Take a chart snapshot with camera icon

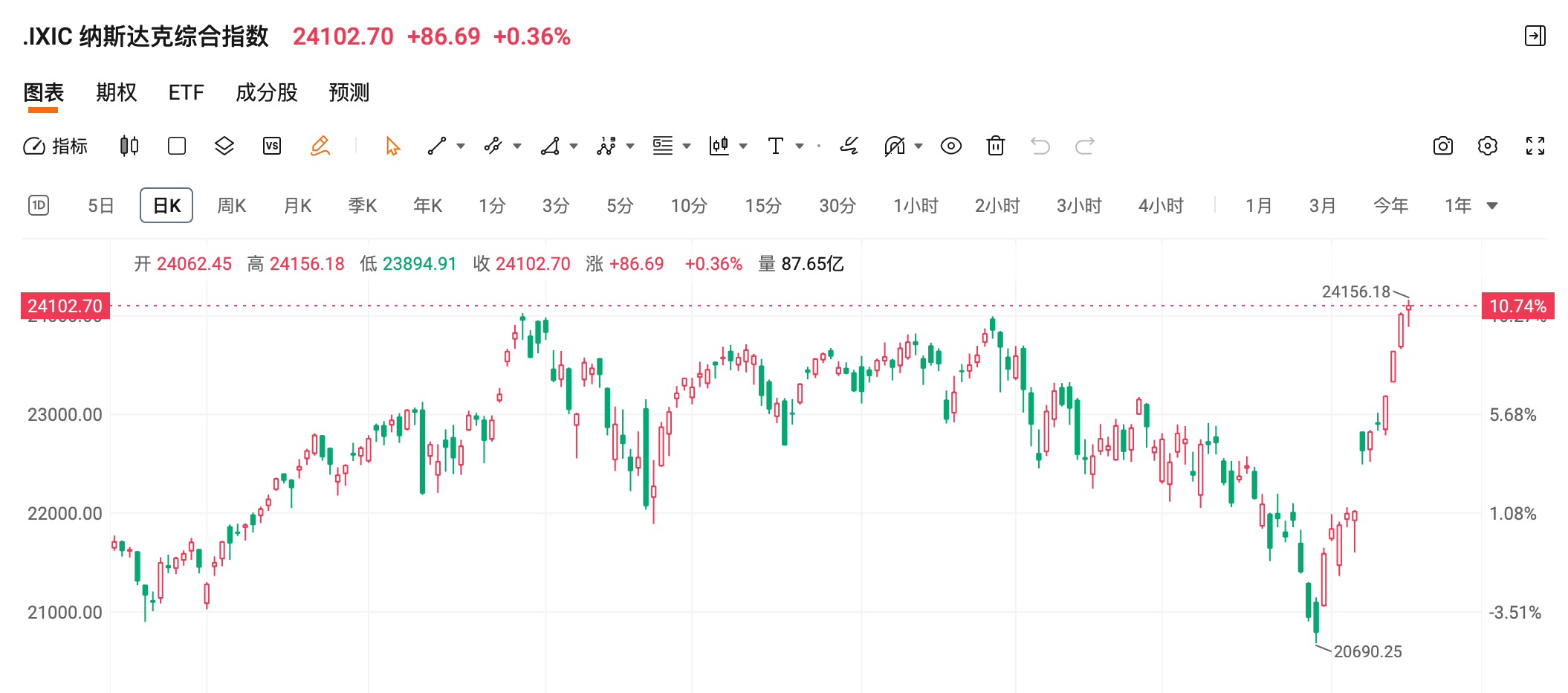1443,146
